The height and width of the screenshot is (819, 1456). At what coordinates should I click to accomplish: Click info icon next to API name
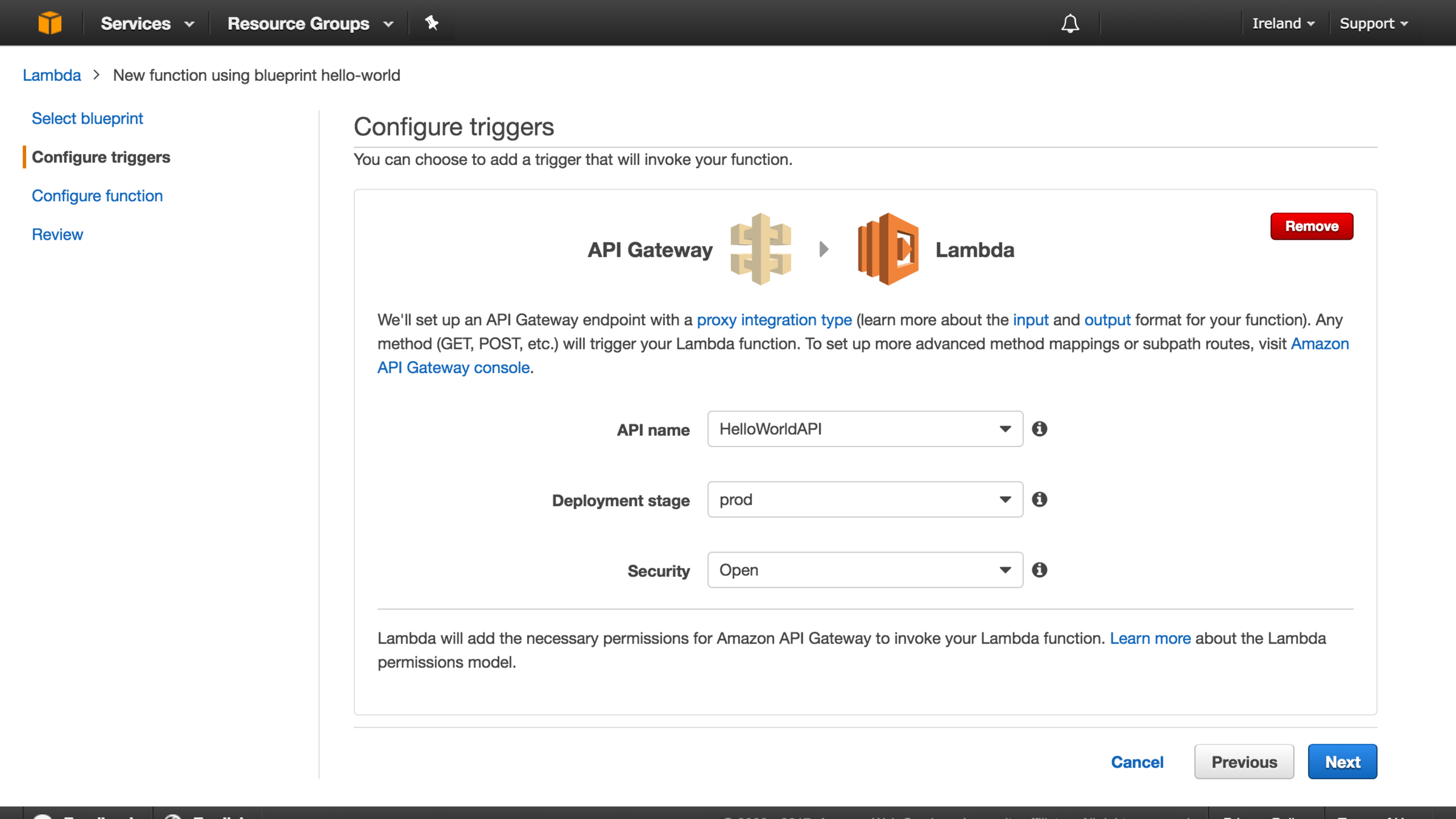[x=1039, y=429]
